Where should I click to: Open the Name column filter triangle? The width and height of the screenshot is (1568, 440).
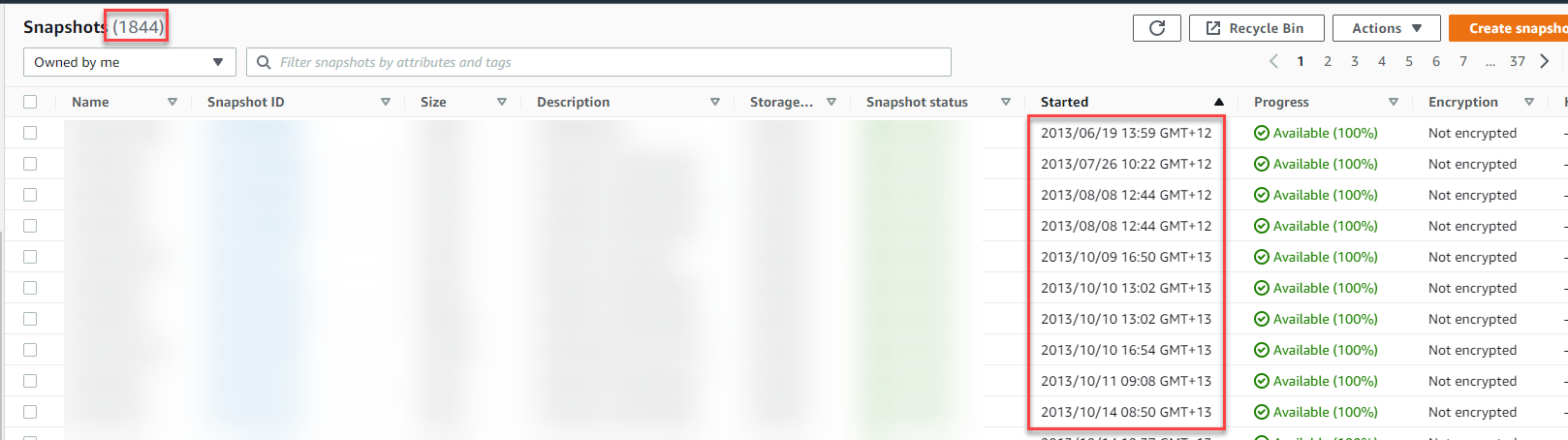[172, 102]
